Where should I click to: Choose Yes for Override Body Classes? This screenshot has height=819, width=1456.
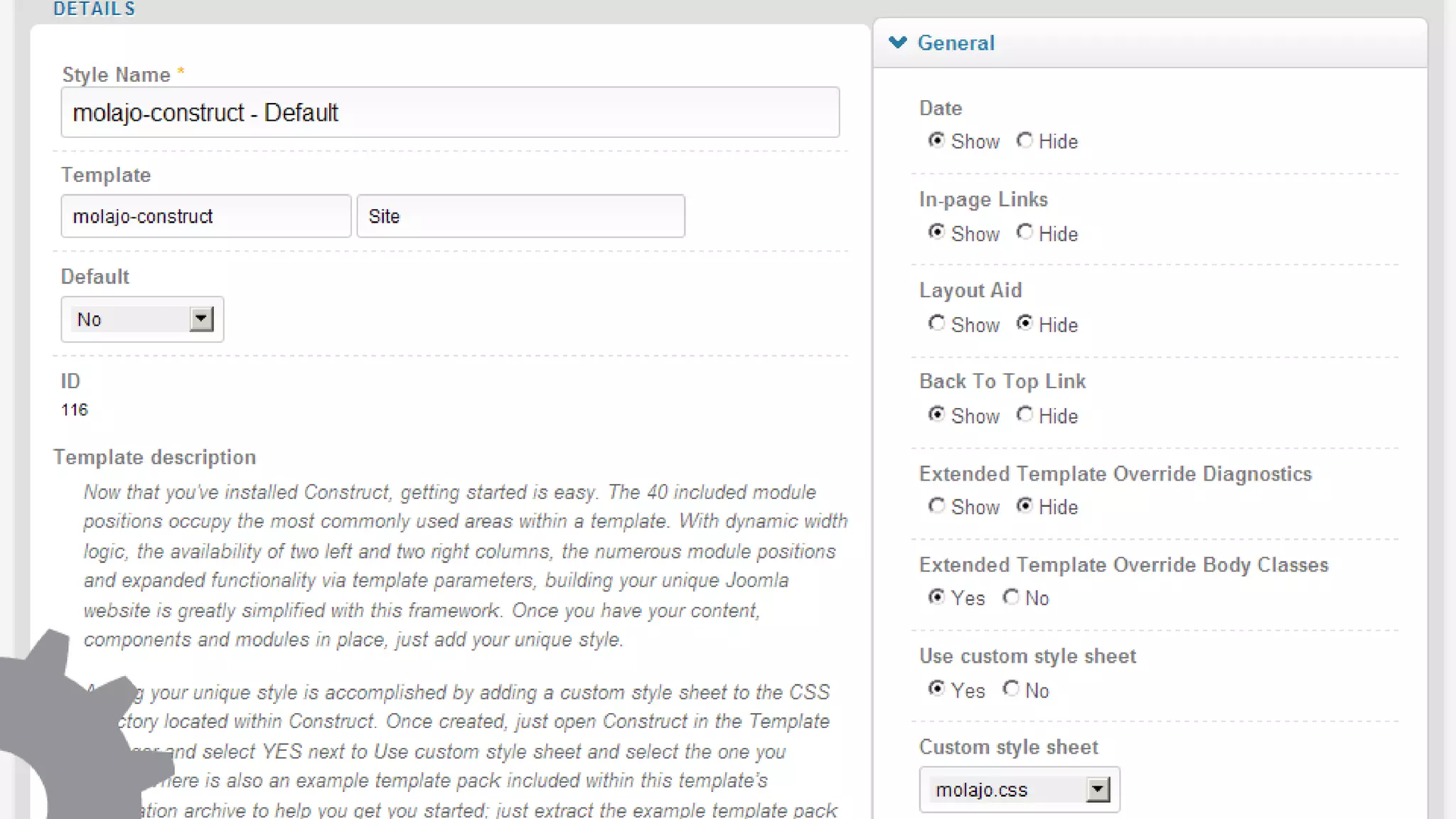click(x=936, y=596)
